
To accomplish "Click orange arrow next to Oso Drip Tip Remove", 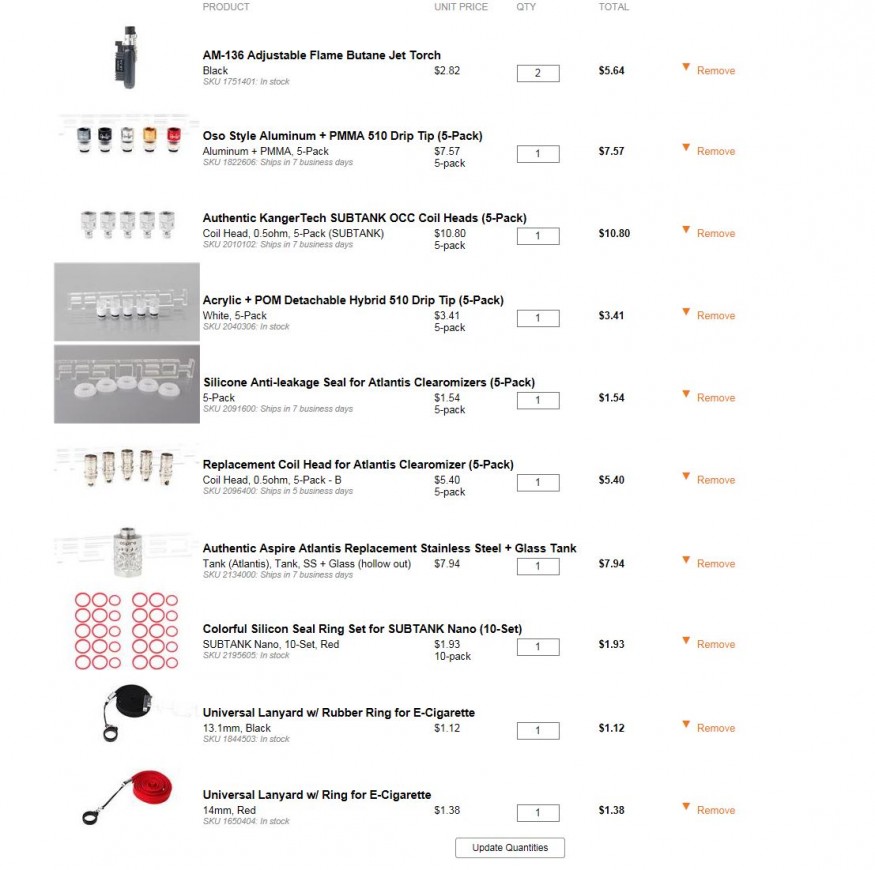I will click(686, 148).
